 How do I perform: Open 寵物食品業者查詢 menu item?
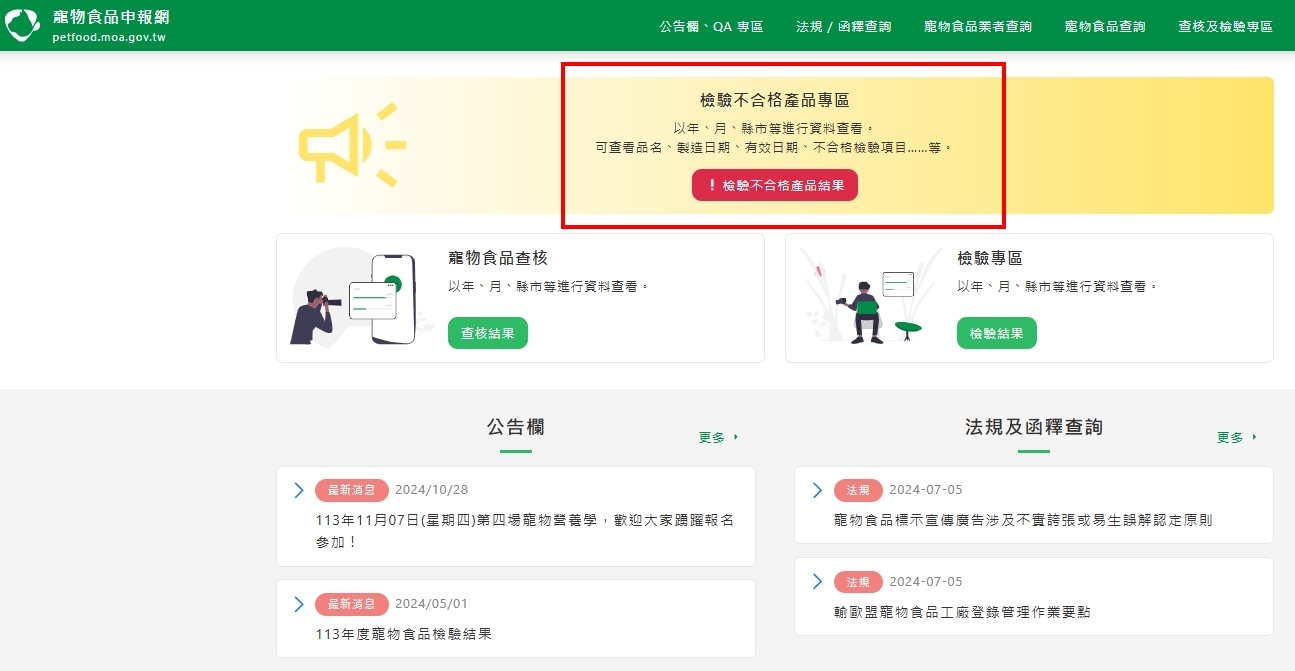click(x=977, y=27)
